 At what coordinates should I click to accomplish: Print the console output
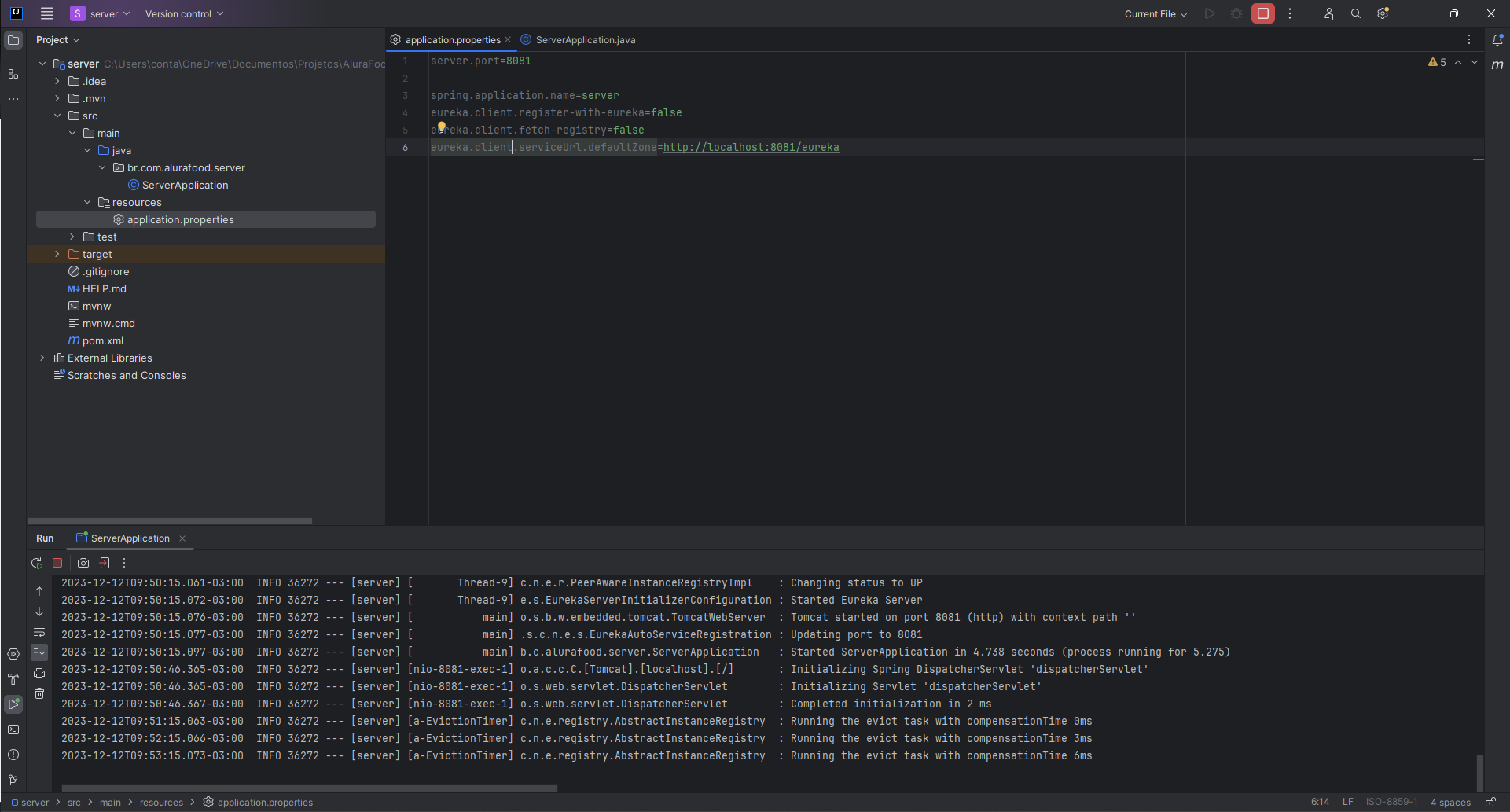click(39, 673)
